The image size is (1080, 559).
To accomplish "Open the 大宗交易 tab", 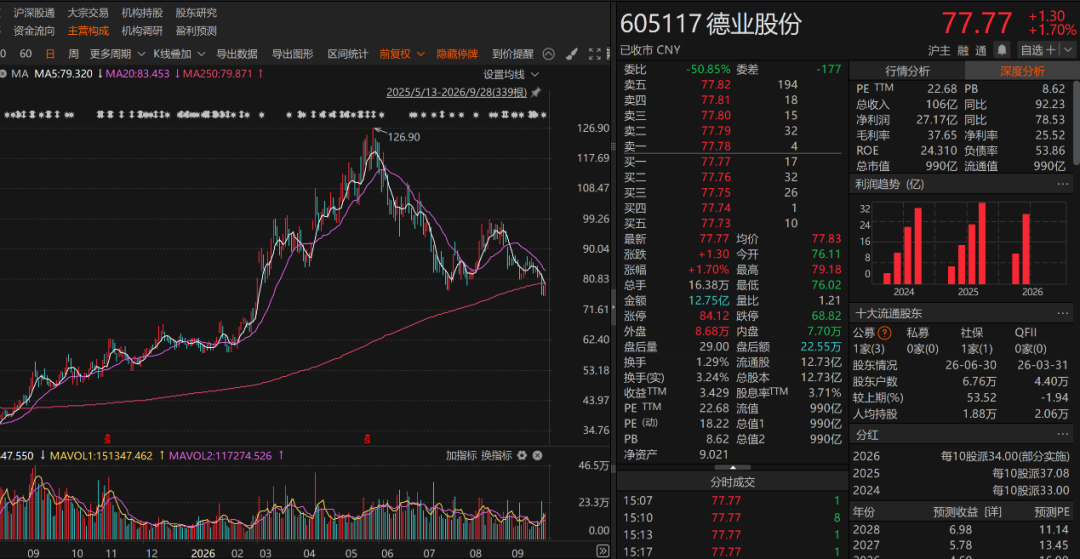I will coord(88,12).
